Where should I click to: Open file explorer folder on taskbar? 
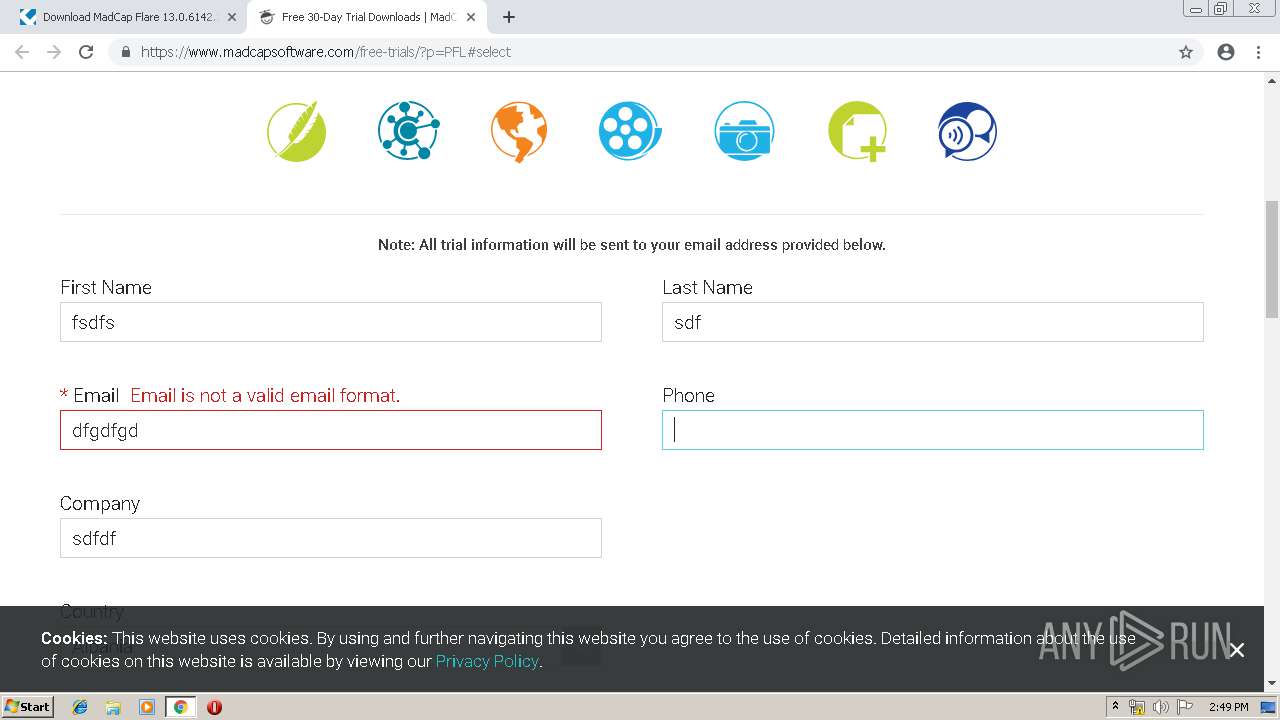click(113, 707)
